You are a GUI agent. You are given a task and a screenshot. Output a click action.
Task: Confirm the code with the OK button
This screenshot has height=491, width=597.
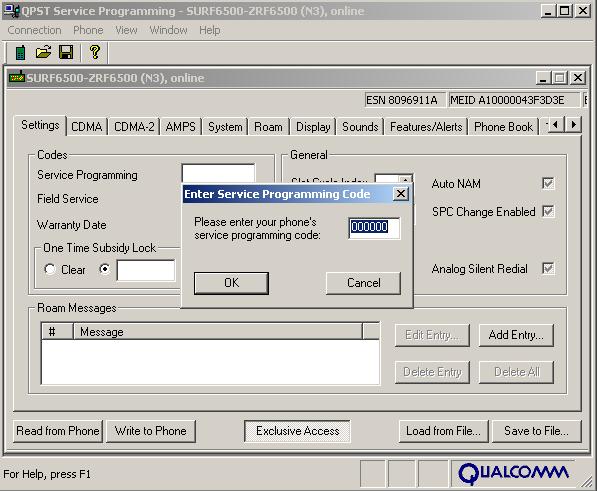(x=231, y=283)
